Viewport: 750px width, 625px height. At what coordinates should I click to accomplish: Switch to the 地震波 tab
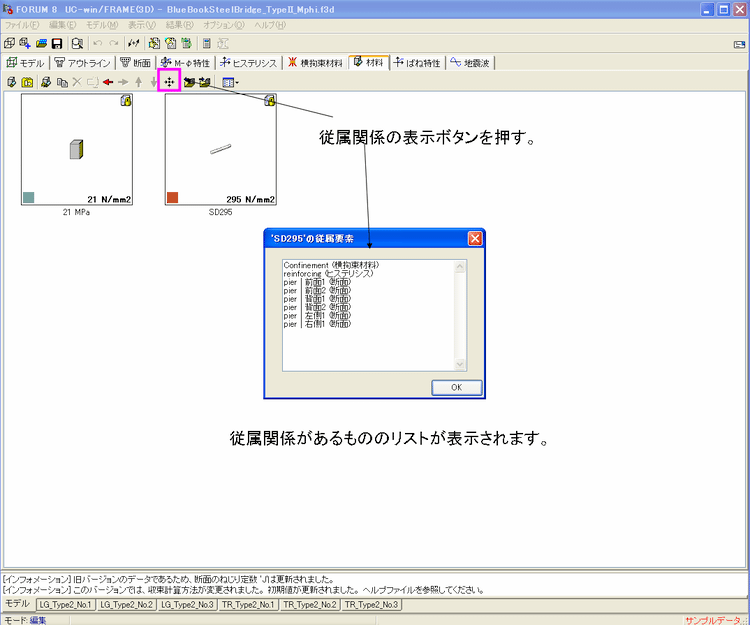tap(470, 63)
